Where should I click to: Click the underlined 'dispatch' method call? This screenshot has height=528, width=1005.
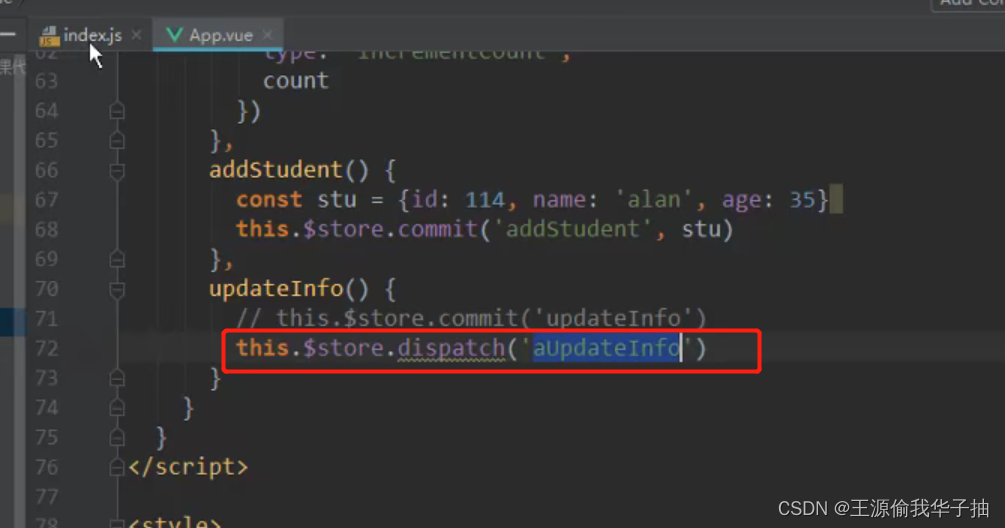click(451, 348)
